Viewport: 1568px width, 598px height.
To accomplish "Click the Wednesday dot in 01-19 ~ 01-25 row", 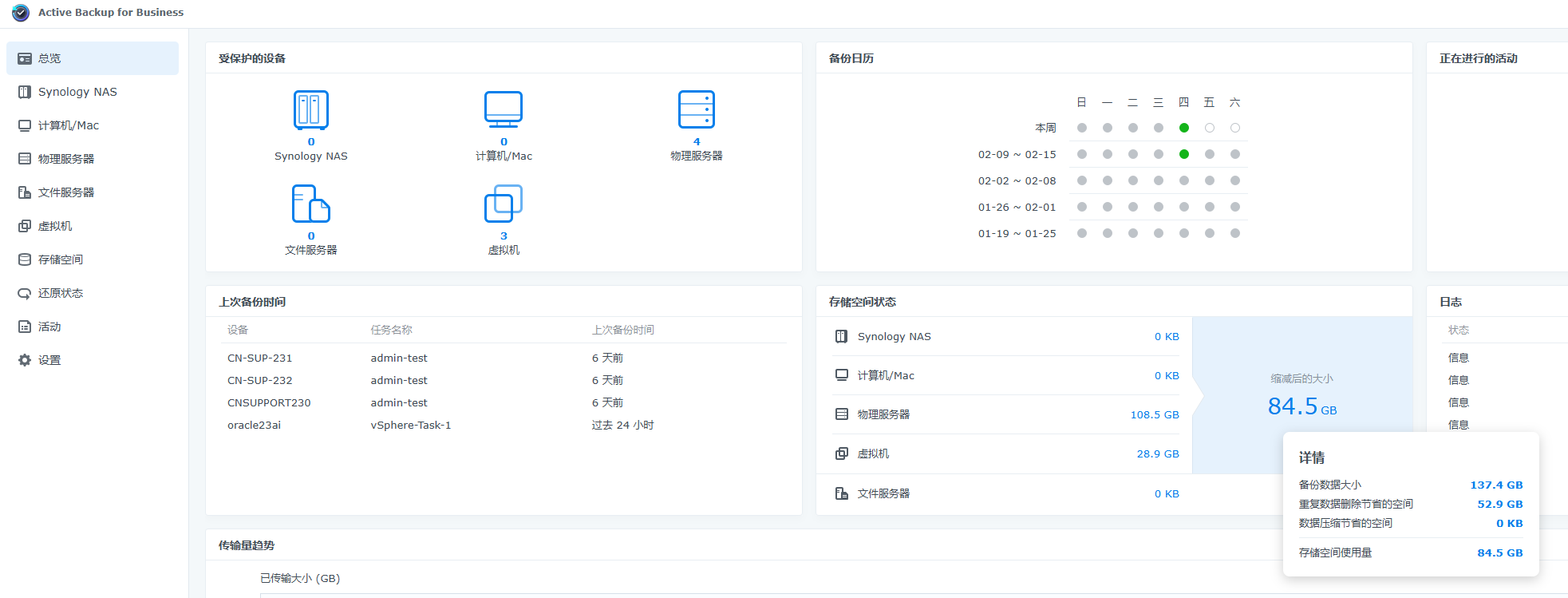I will (1159, 233).
